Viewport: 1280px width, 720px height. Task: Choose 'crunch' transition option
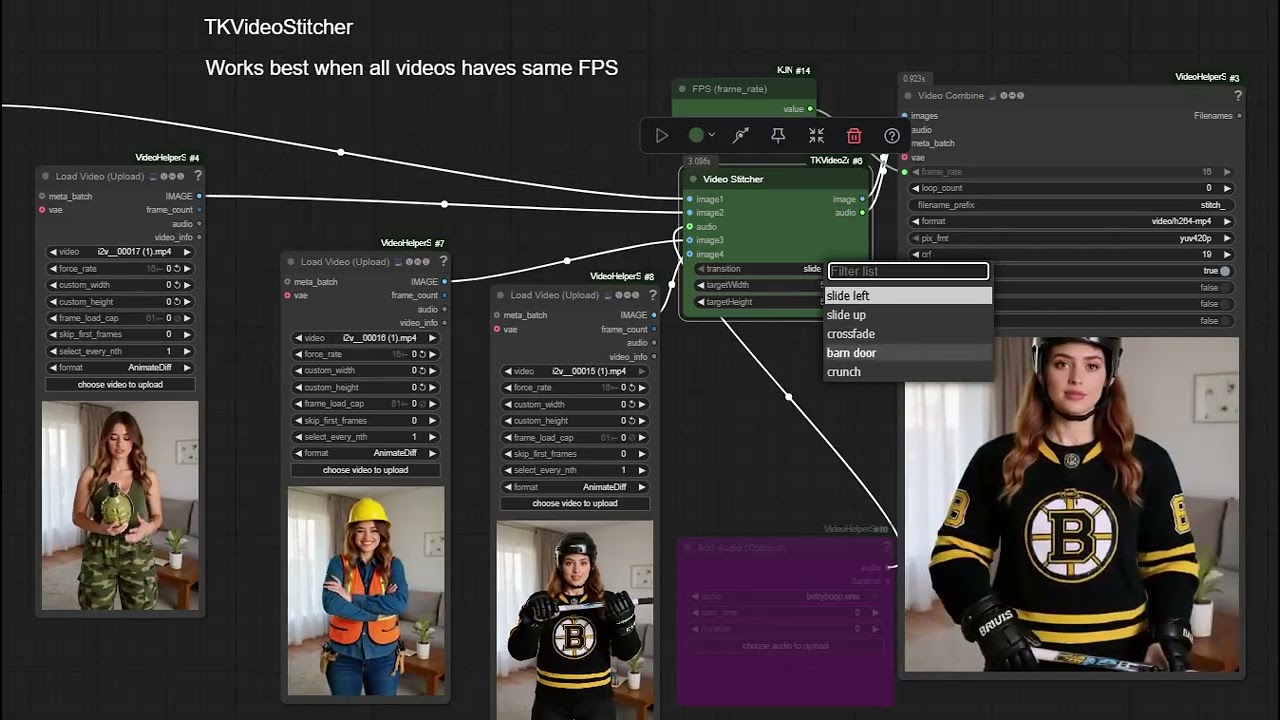[x=908, y=372]
